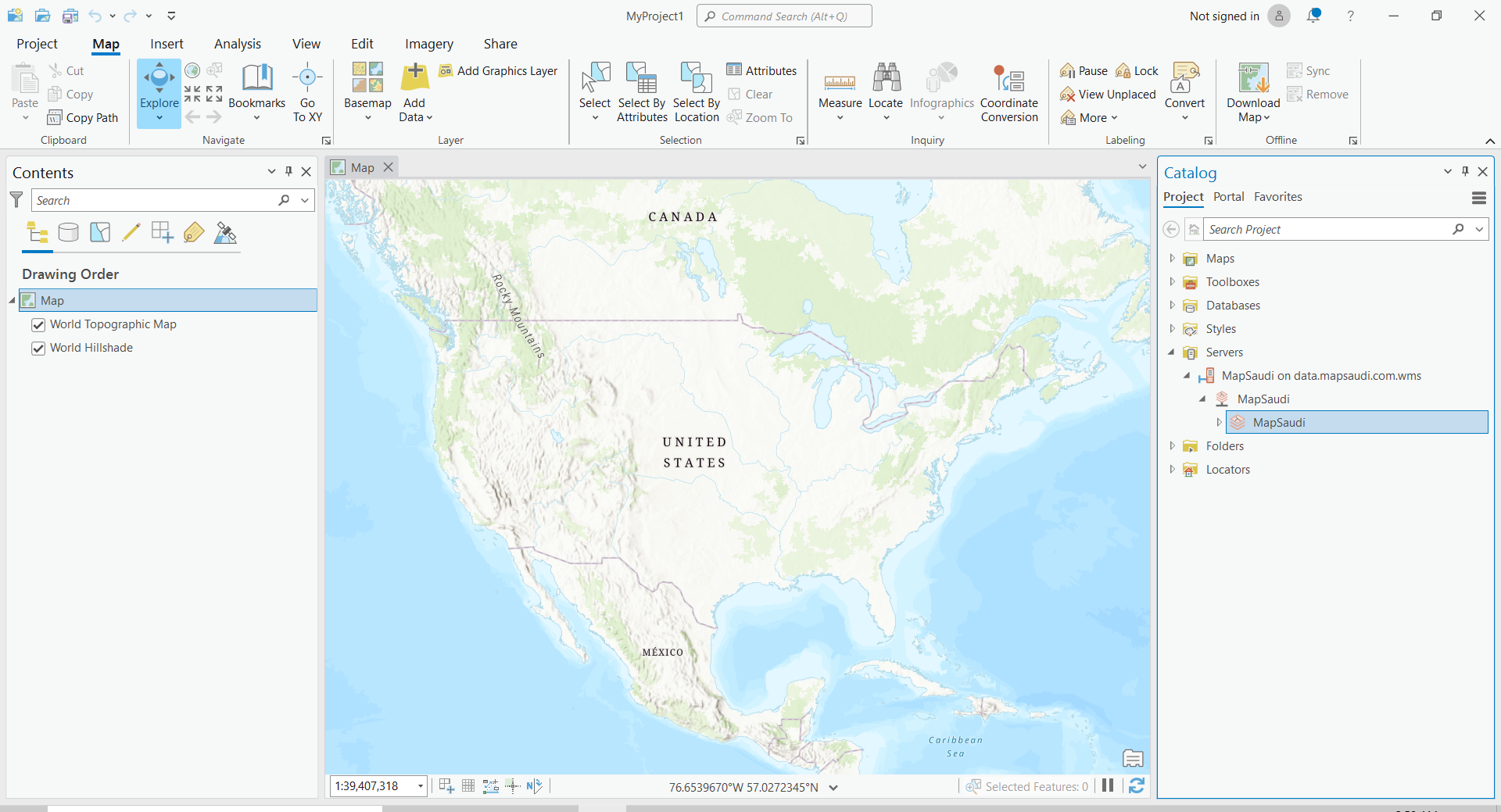The image size is (1501, 812).
Task: Toggle World Hillshade layer visibility
Action: click(38, 349)
